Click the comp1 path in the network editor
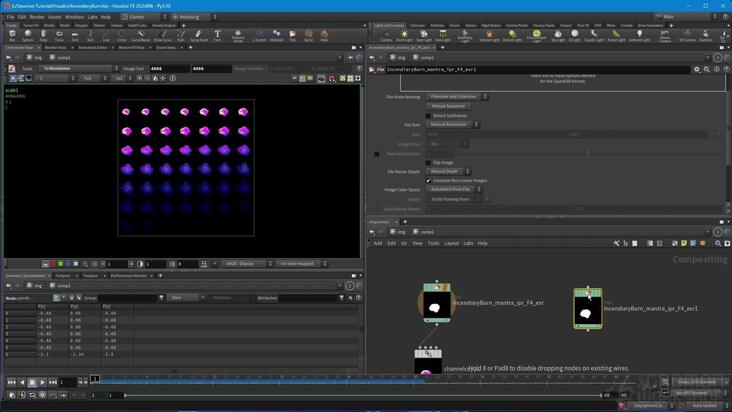Screen dimensions: 732x412 click(427, 231)
